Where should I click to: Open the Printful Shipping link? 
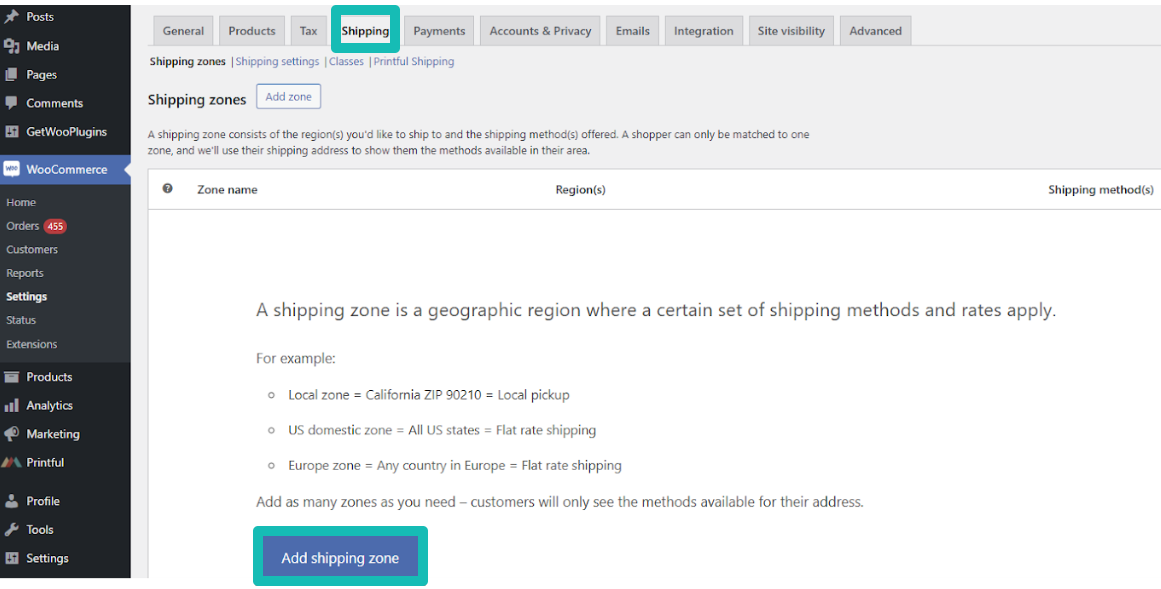click(413, 61)
